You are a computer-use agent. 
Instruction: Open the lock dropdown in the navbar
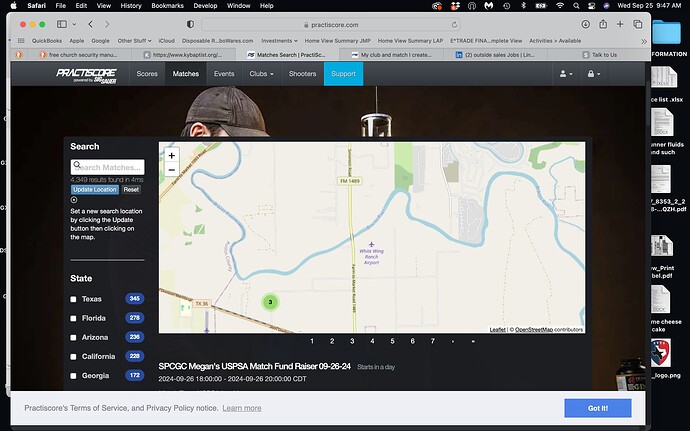point(594,74)
